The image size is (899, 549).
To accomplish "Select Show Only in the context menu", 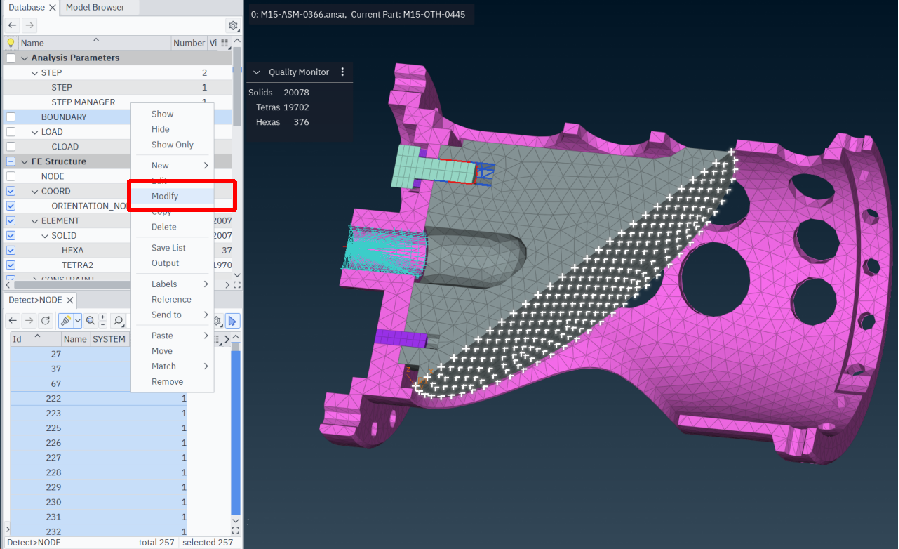I will 172,145.
